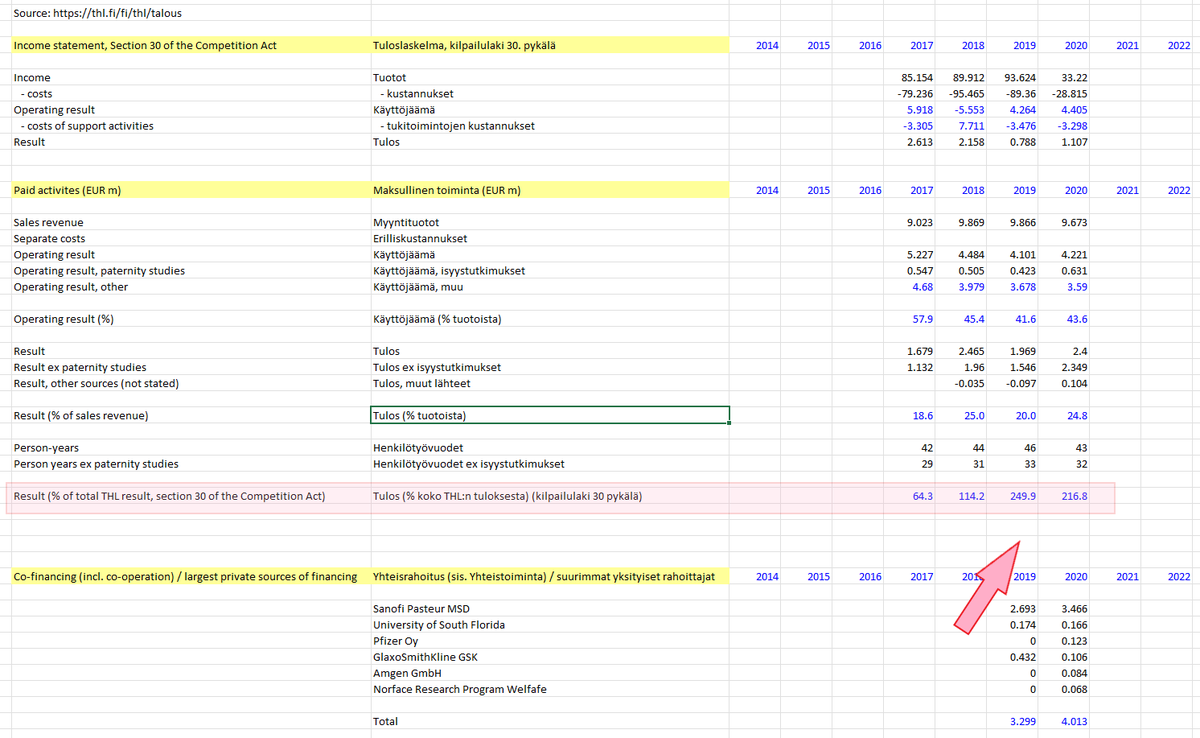Click blue operating result value -5.553
The image size is (1200, 738).
point(969,110)
